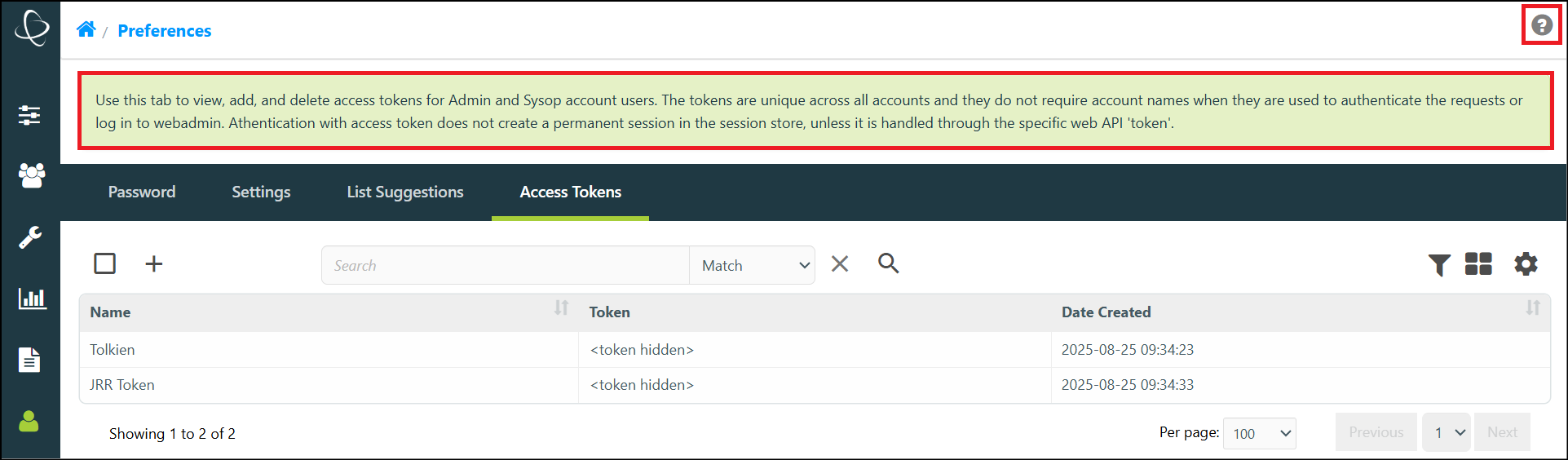Expand the Match dropdown

coord(752,265)
